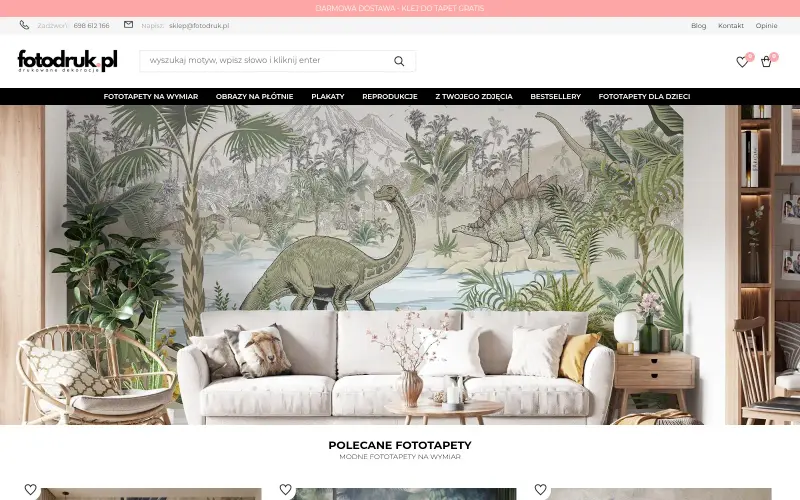Favorite the first recommended wallpaper with heart
The width and height of the screenshot is (800, 500).
(x=31, y=489)
